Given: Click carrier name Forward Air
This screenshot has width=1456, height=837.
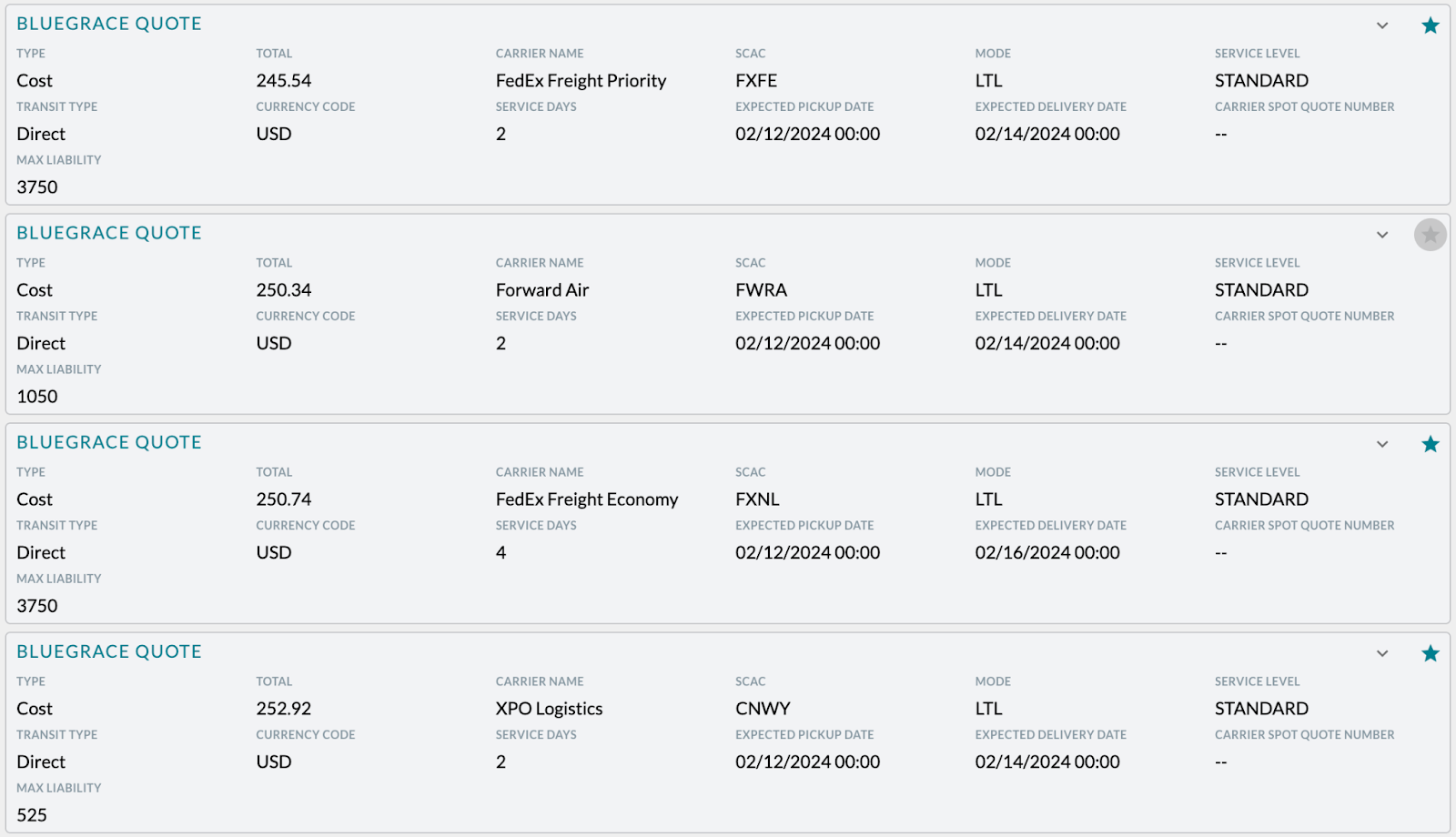Looking at the screenshot, I should 542,290.
